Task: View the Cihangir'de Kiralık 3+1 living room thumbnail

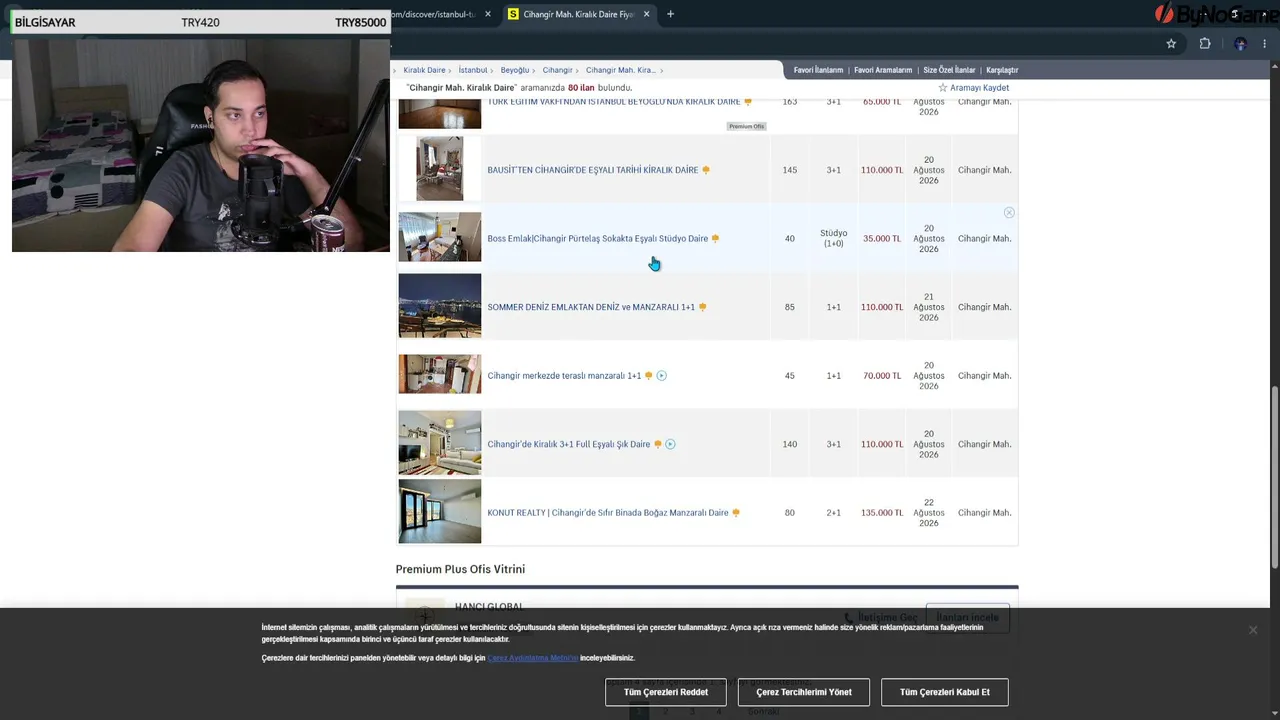Action: 440,443
